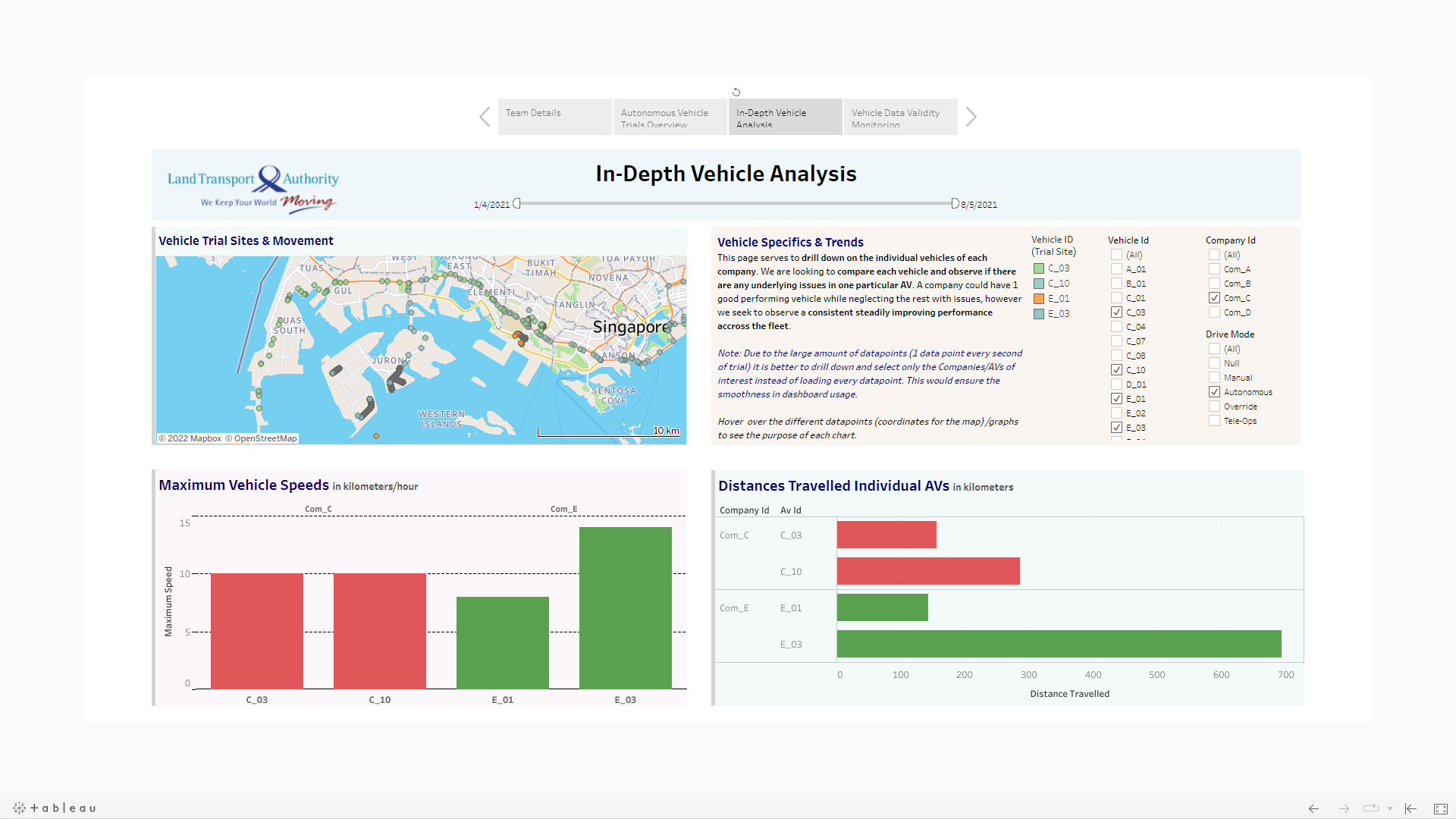Click the date range slider's left handle
Image resolution: width=1456 pixels, height=819 pixels.
tap(517, 203)
